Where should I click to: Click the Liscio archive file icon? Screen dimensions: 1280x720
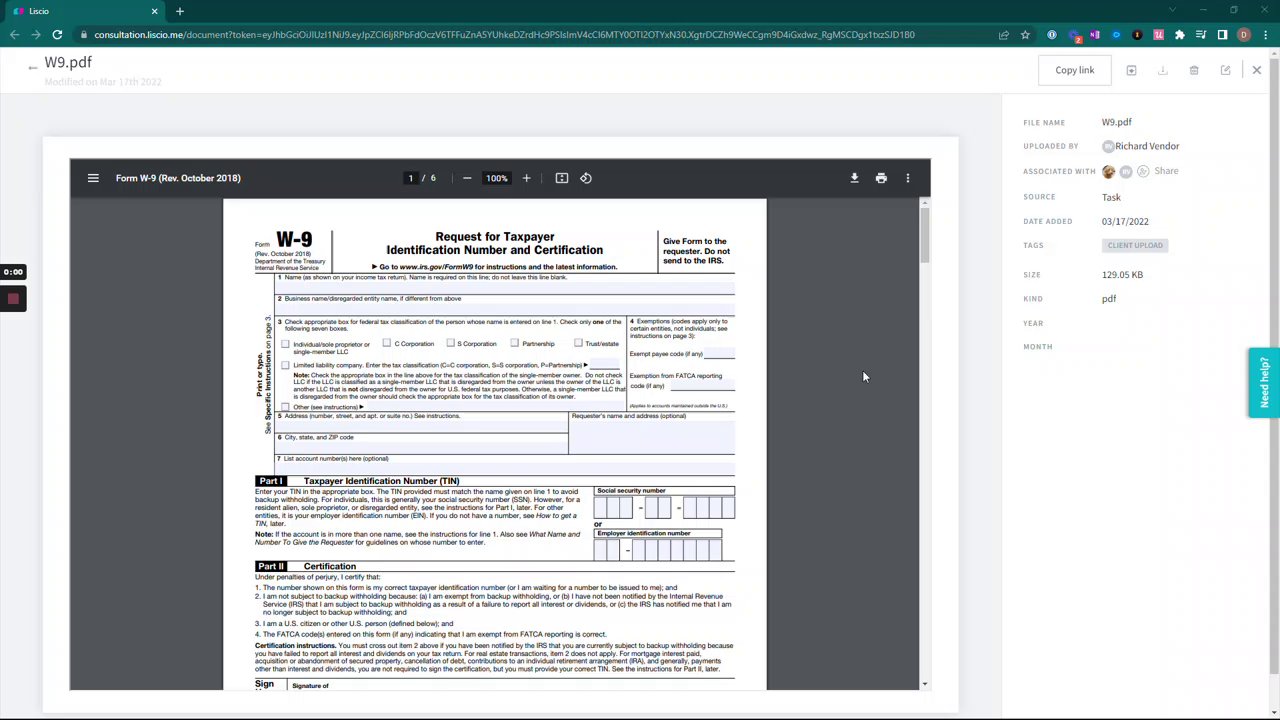pyautogui.click(x=1131, y=70)
